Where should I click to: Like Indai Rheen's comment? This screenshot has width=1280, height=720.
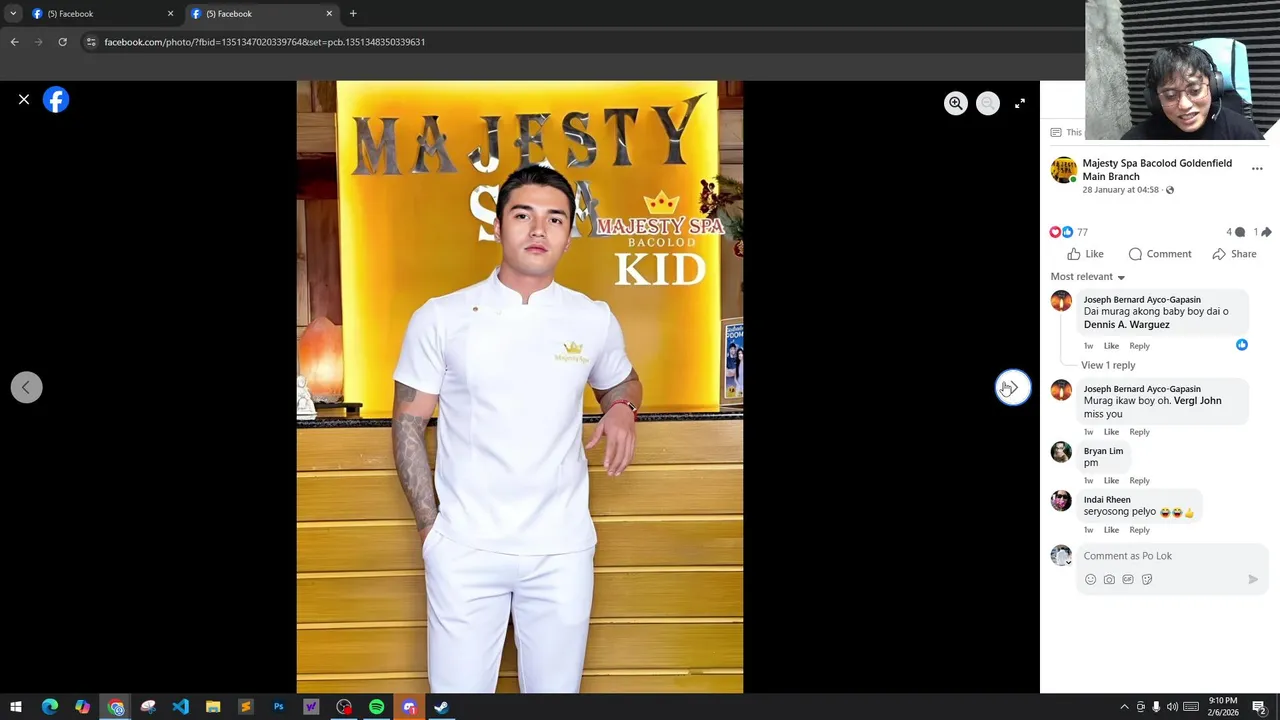coord(1111,530)
